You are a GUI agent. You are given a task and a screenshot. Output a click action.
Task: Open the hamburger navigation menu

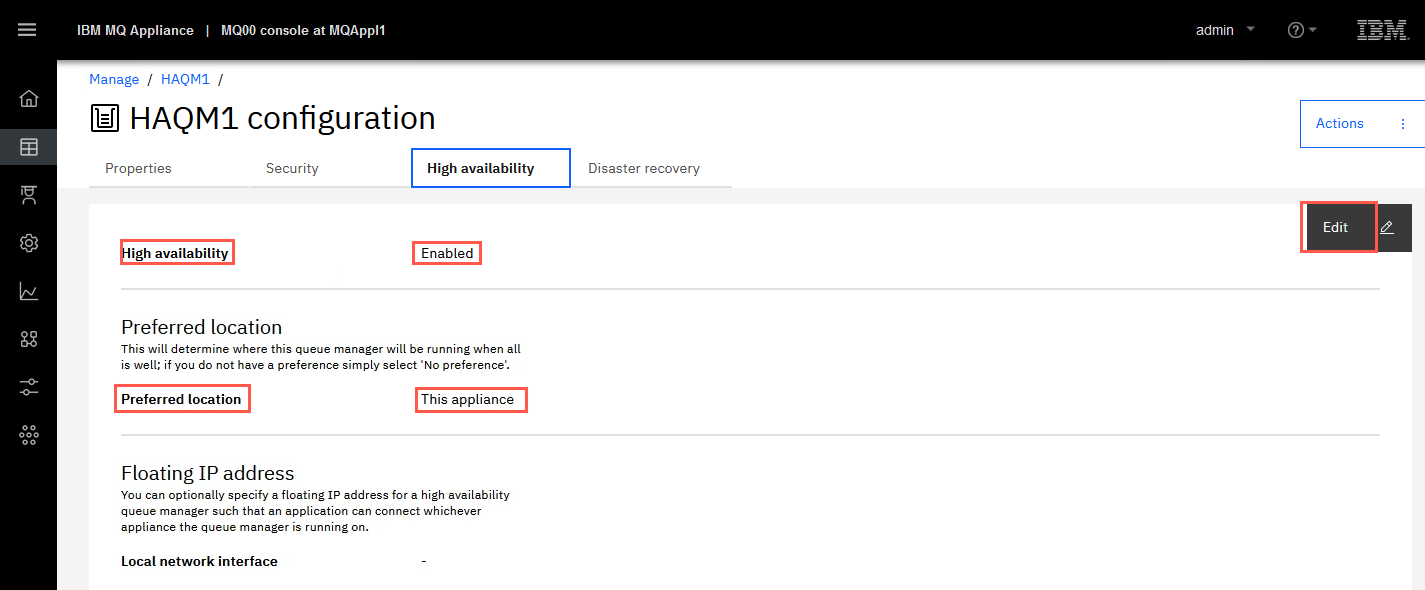[28, 30]
